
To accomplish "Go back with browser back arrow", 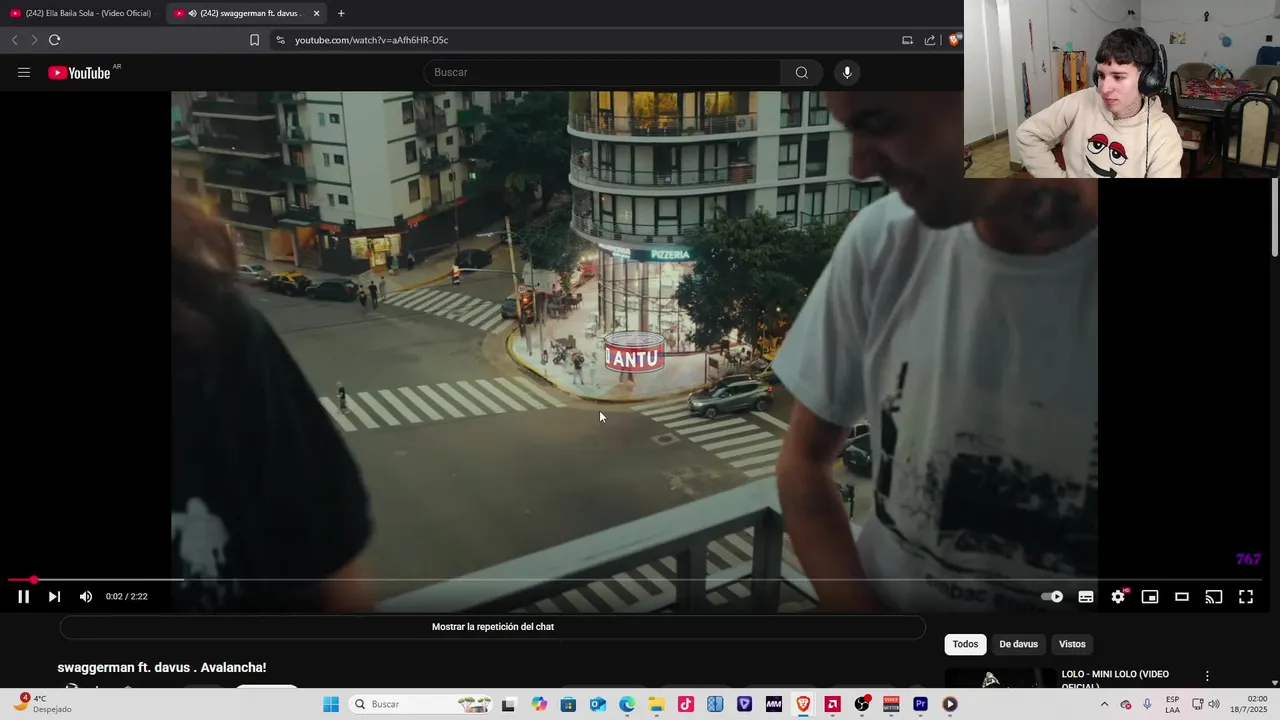I will point(14,40).
